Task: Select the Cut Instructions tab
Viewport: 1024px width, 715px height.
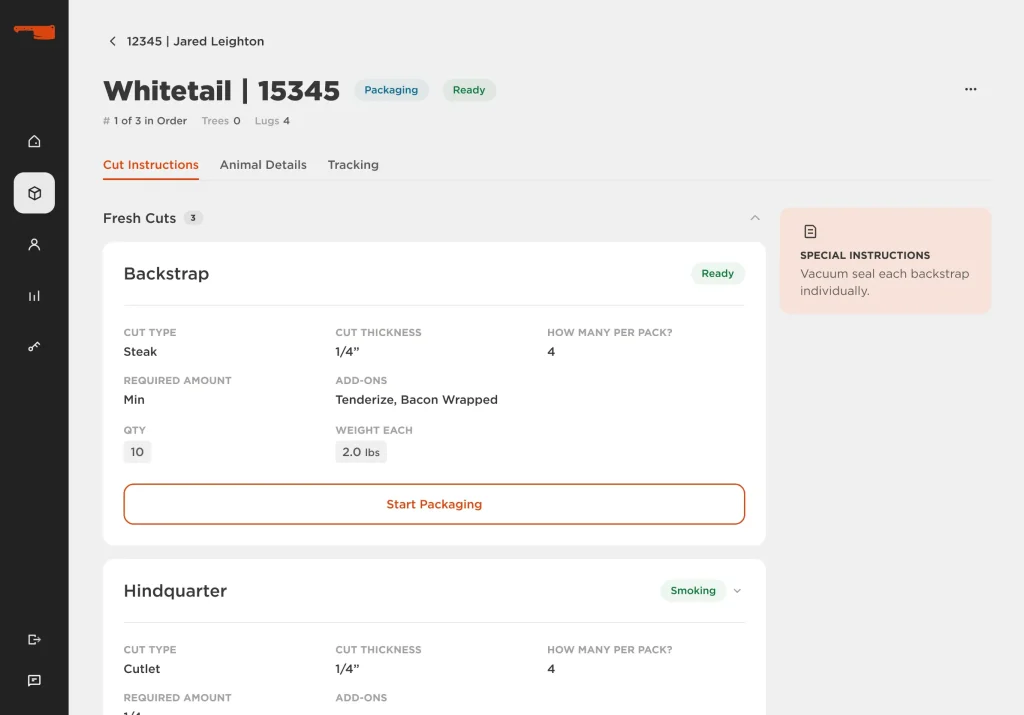Action: [x=151, y=165]
